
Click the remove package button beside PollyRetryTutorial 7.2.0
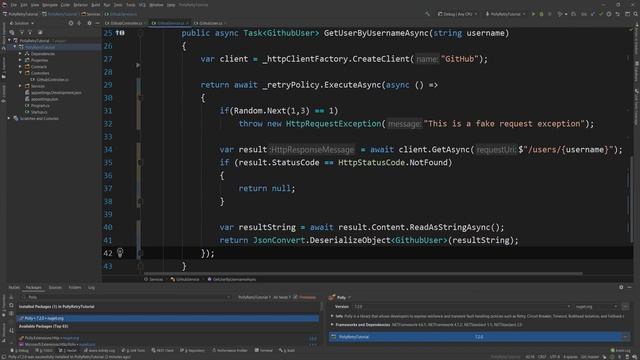click(x=625, y=337)
